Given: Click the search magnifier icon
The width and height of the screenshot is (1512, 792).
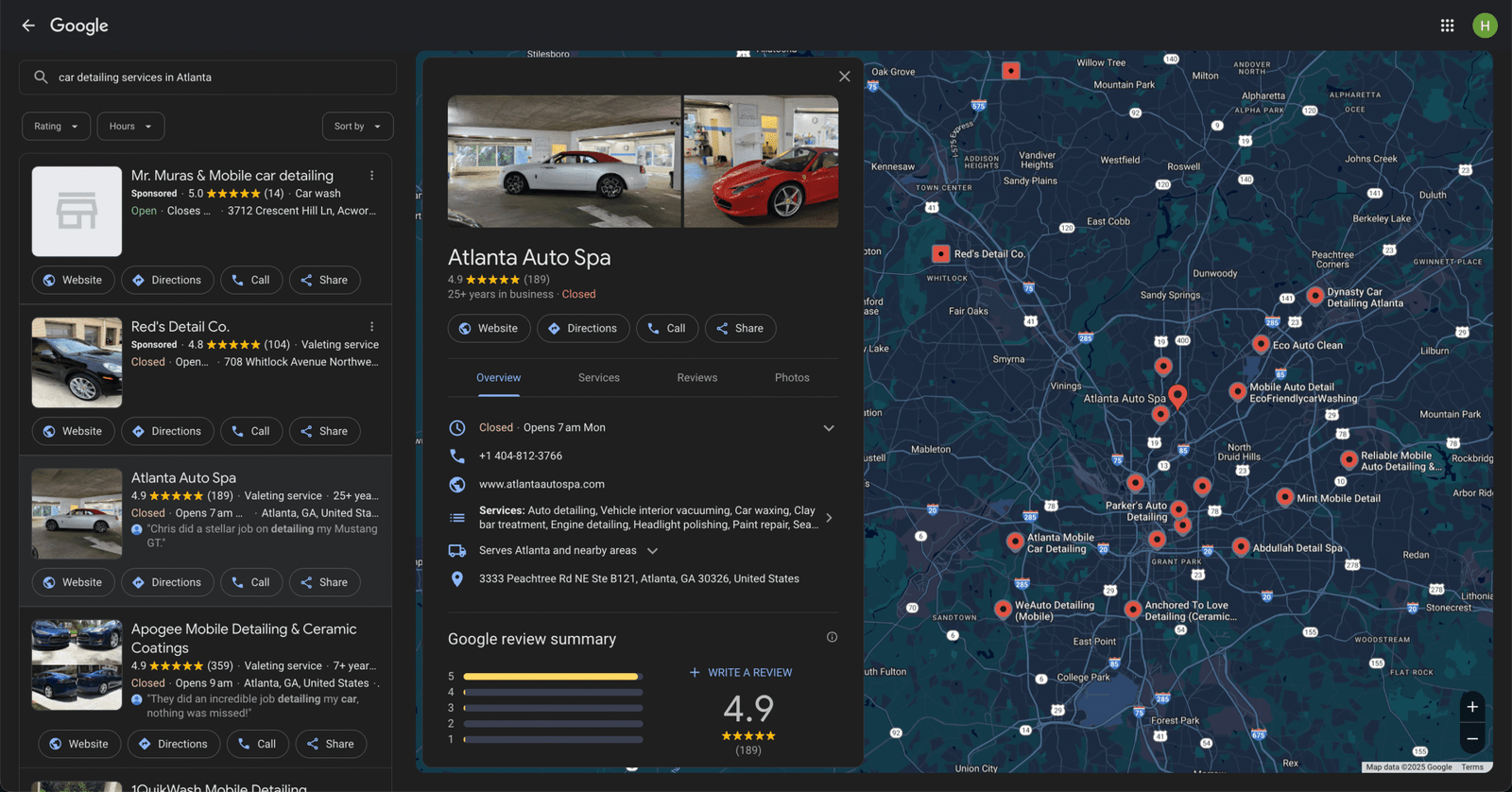Looking at the screenshot, I should click(x=41, y=77).
